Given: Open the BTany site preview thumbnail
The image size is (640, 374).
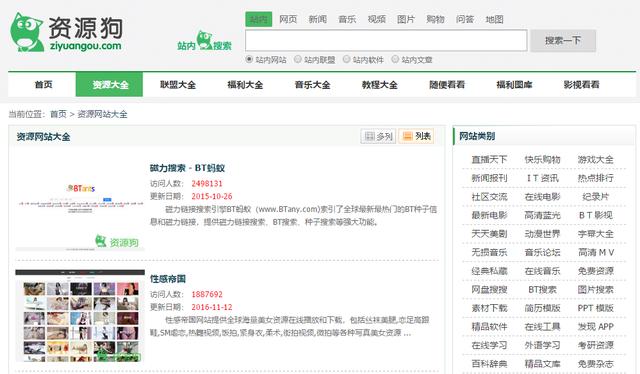Looking at the screenshot, I should [80, 204].
